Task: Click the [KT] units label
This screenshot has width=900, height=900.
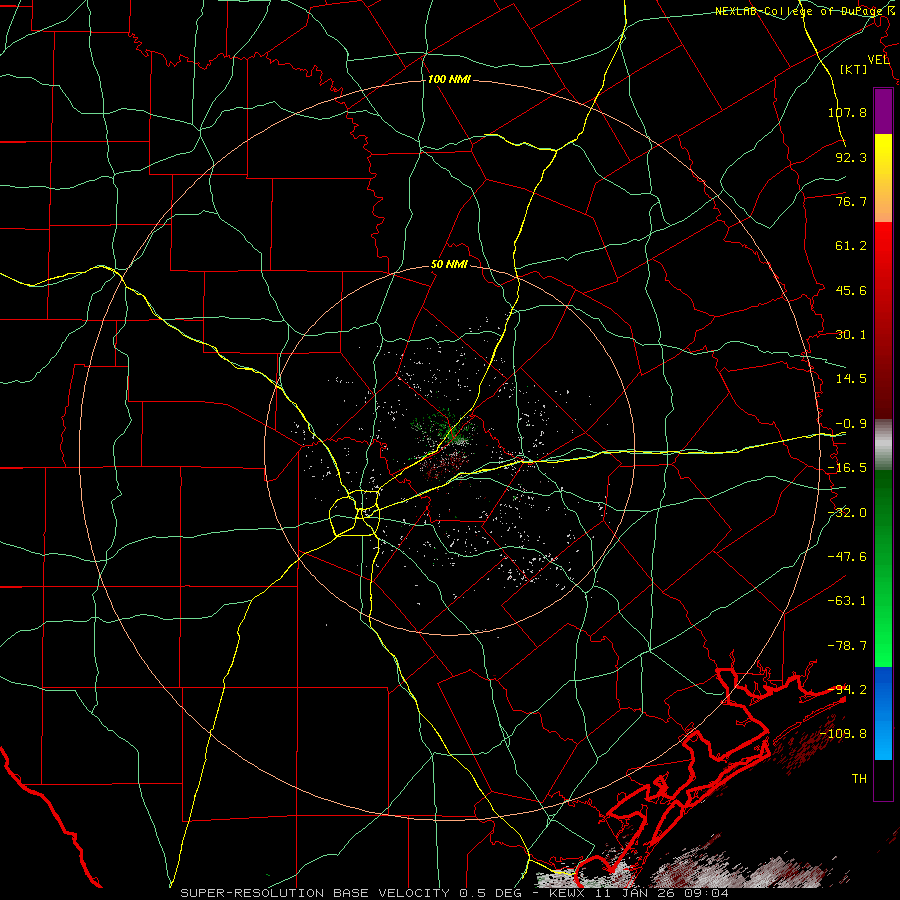Action: 853,69
